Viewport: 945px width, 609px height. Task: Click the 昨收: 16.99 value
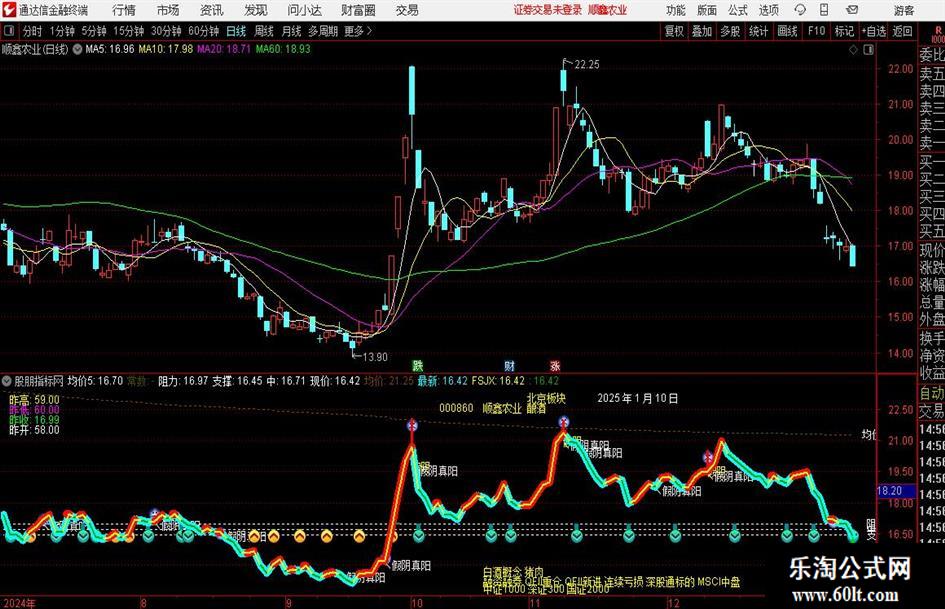(x=34, y=420)
